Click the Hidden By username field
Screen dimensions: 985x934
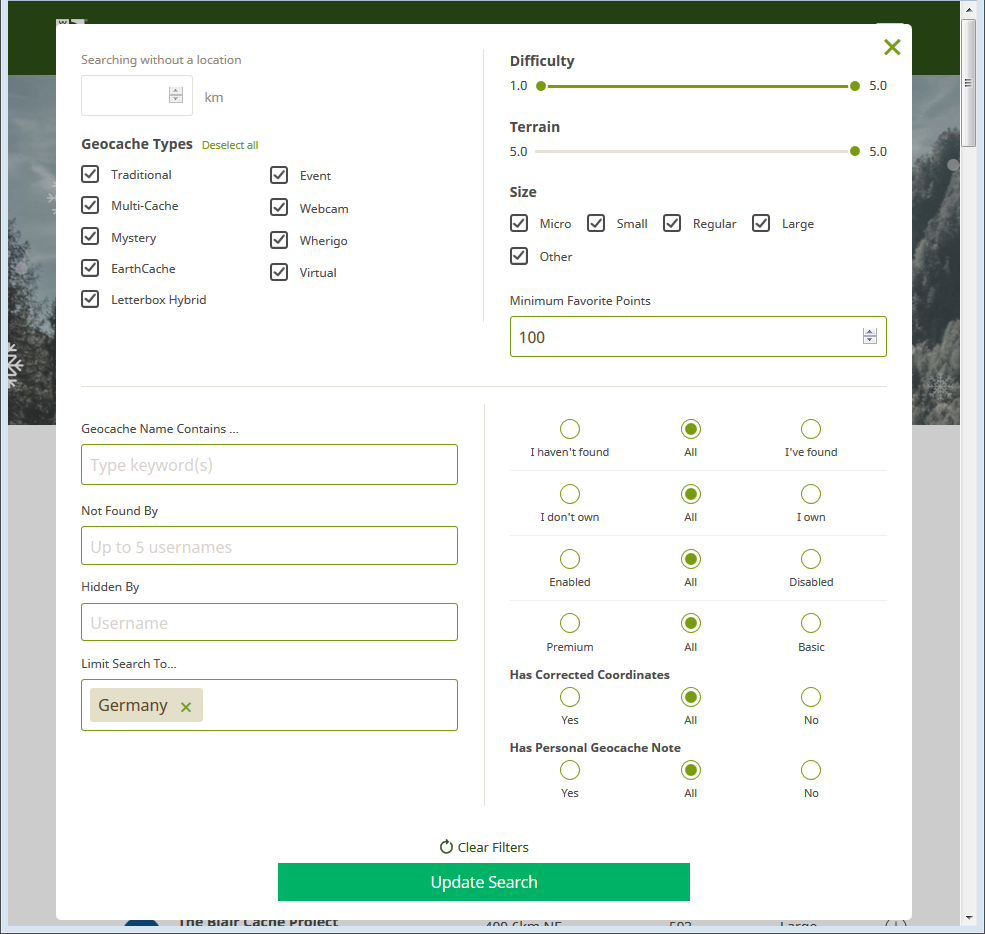click(269, 622)
